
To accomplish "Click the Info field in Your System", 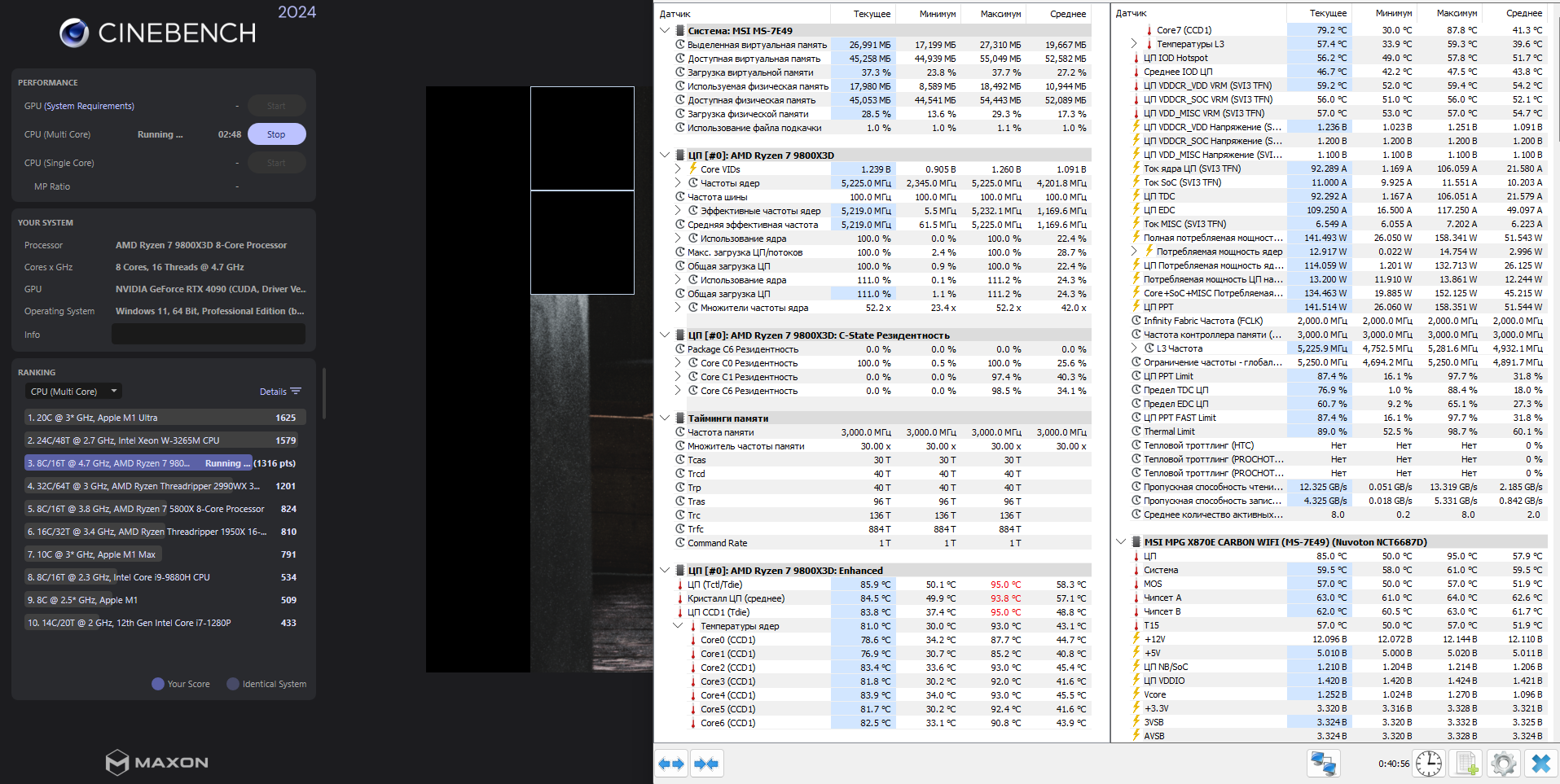I will [209, 334].
